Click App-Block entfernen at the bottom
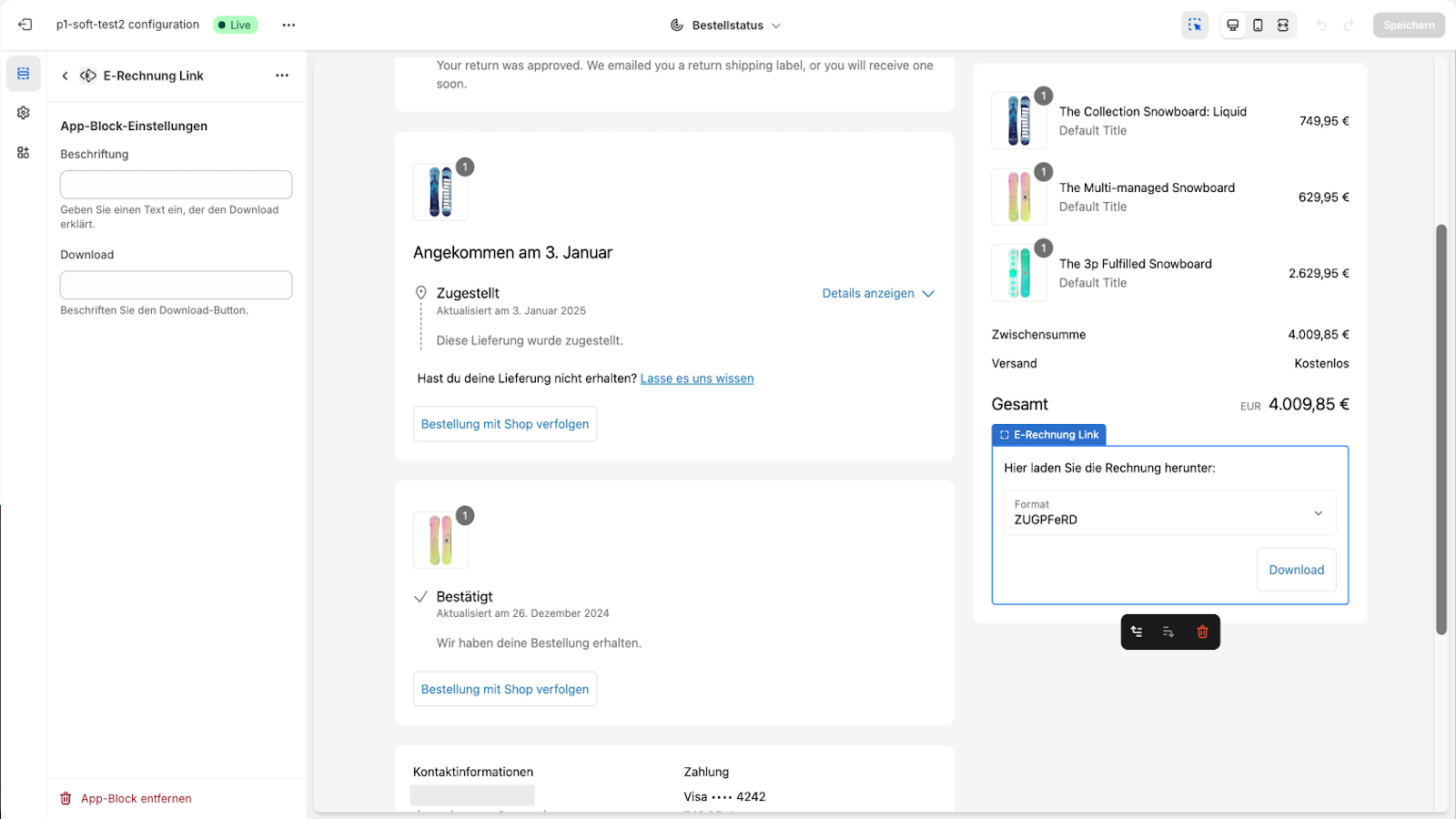The image size is (1456, 819). 135,798
